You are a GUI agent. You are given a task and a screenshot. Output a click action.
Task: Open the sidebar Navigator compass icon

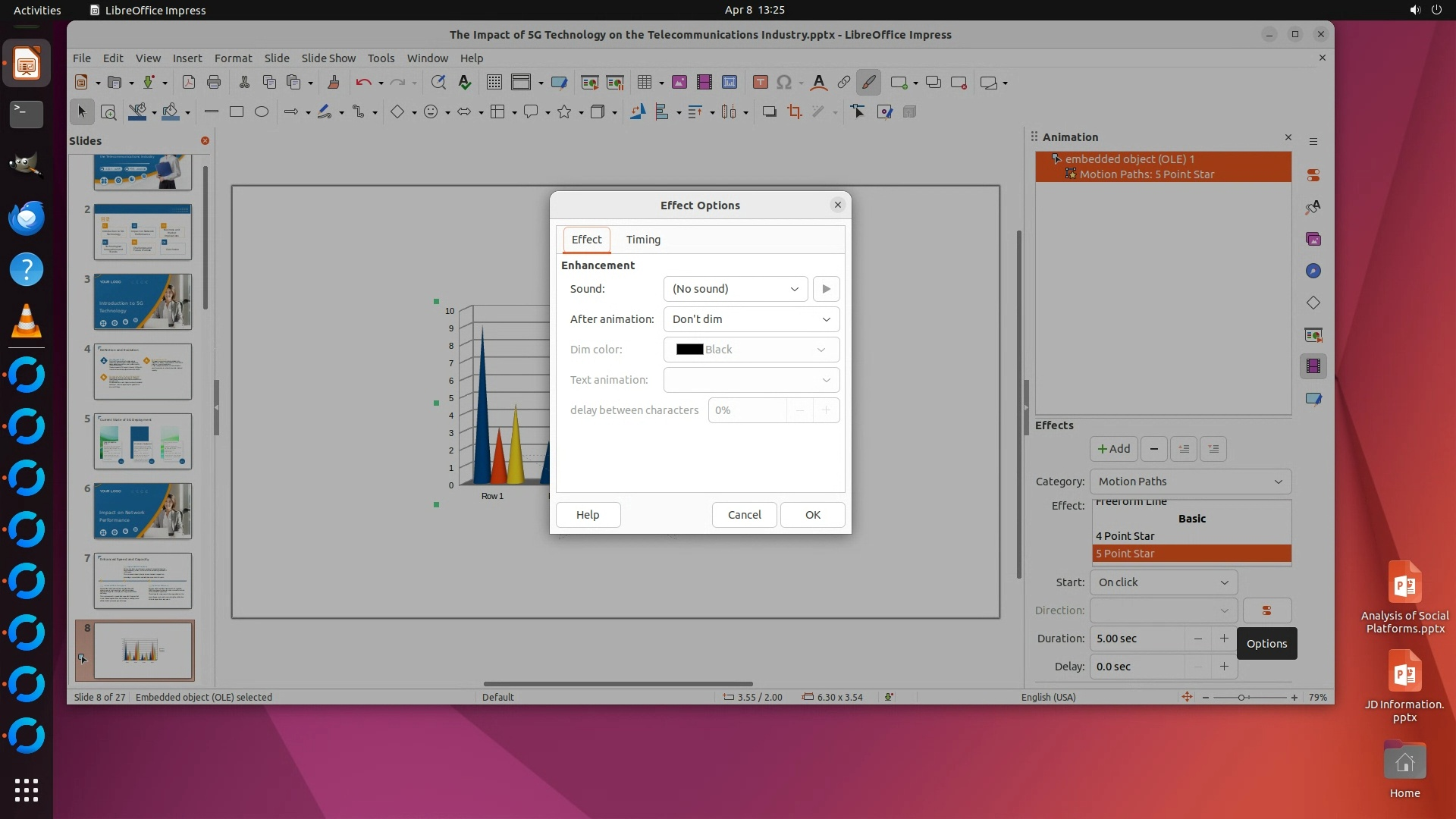(1313, 271)
